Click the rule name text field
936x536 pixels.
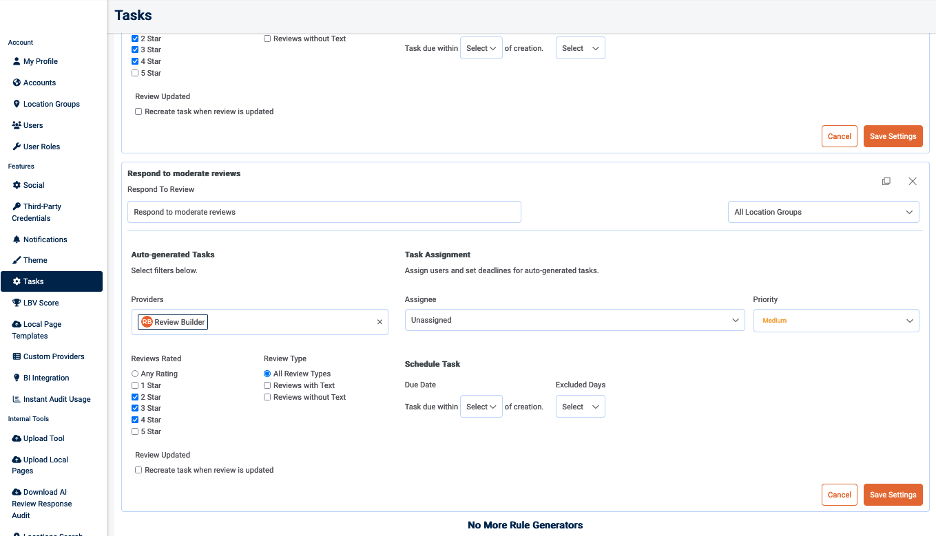[324, 212]
